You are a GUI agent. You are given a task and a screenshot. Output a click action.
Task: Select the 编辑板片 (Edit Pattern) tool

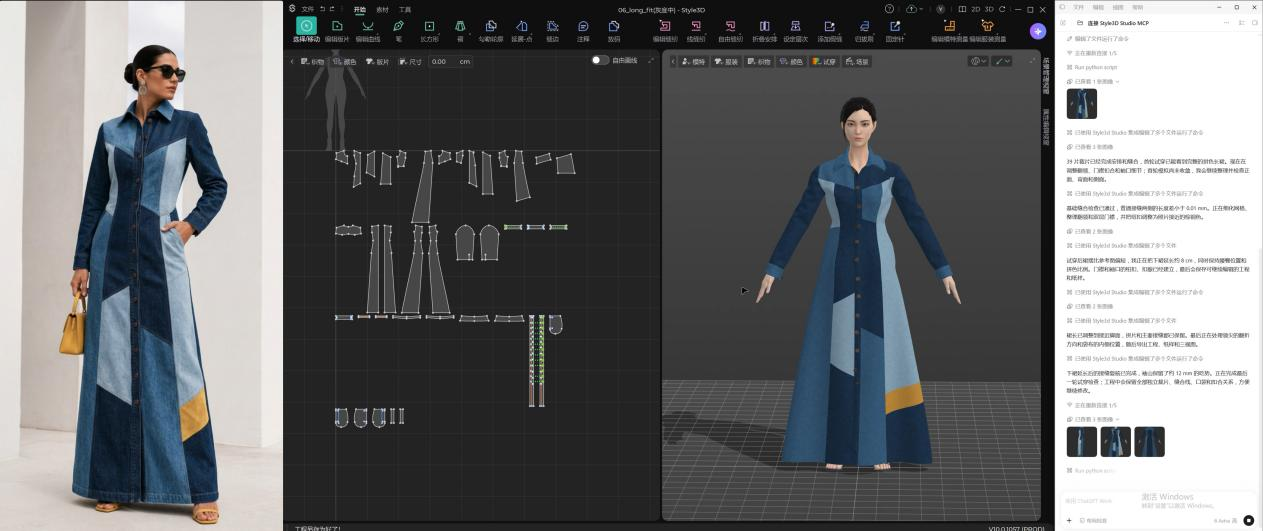pos(337,30)
